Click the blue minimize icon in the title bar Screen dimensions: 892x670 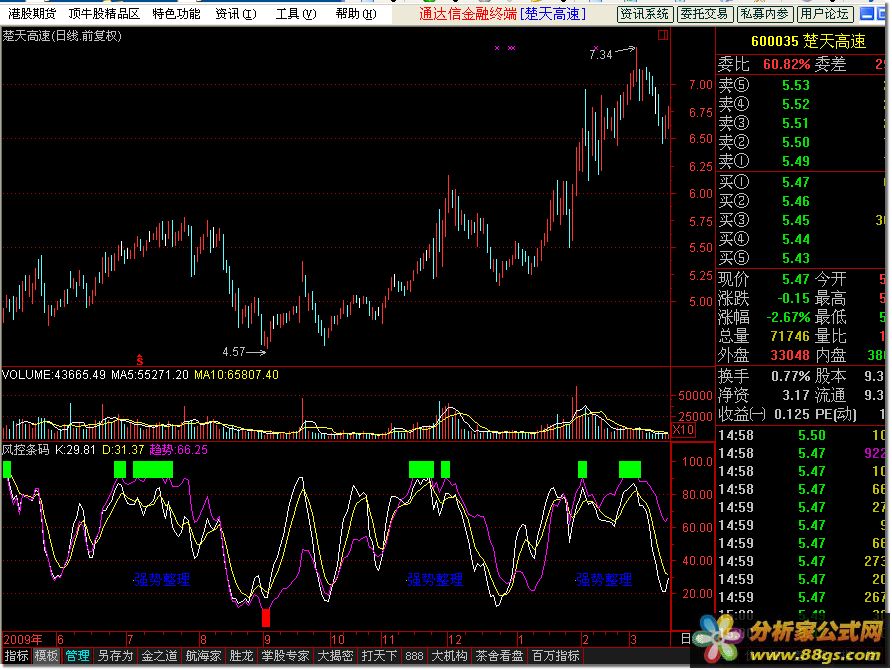pos(866,14)
